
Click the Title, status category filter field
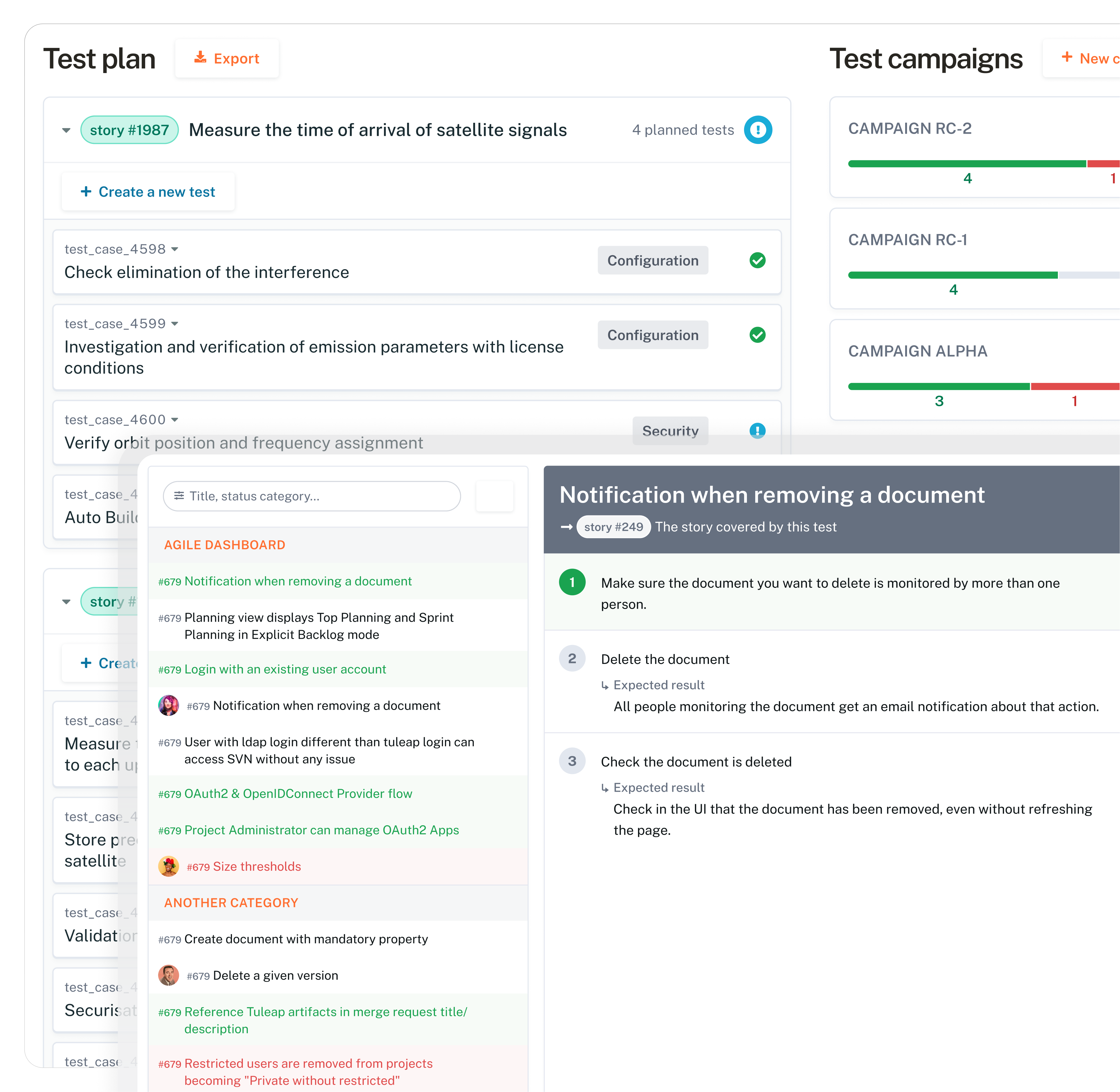[x=312, y=496]
